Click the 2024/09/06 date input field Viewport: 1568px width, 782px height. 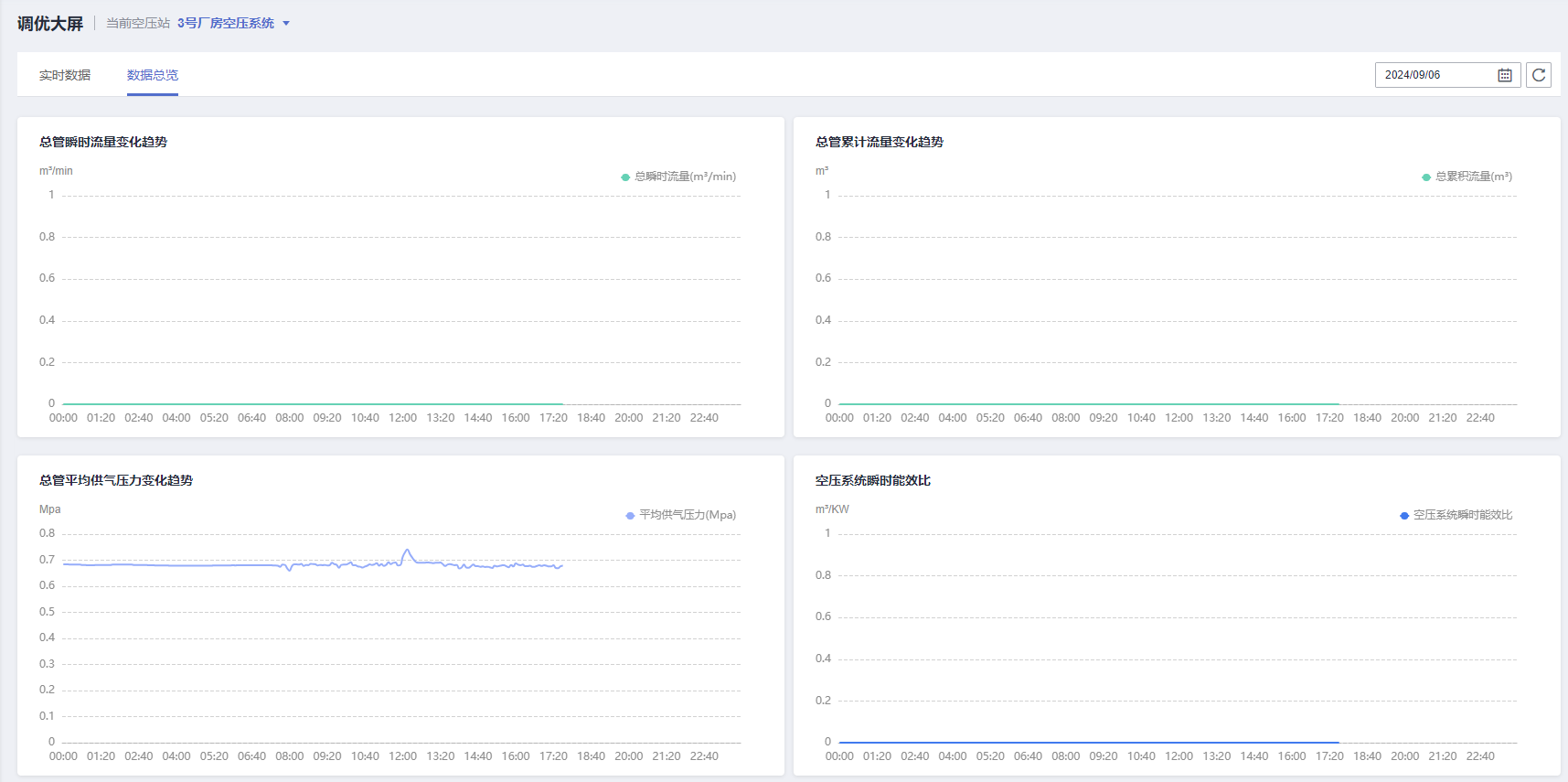1447,75
